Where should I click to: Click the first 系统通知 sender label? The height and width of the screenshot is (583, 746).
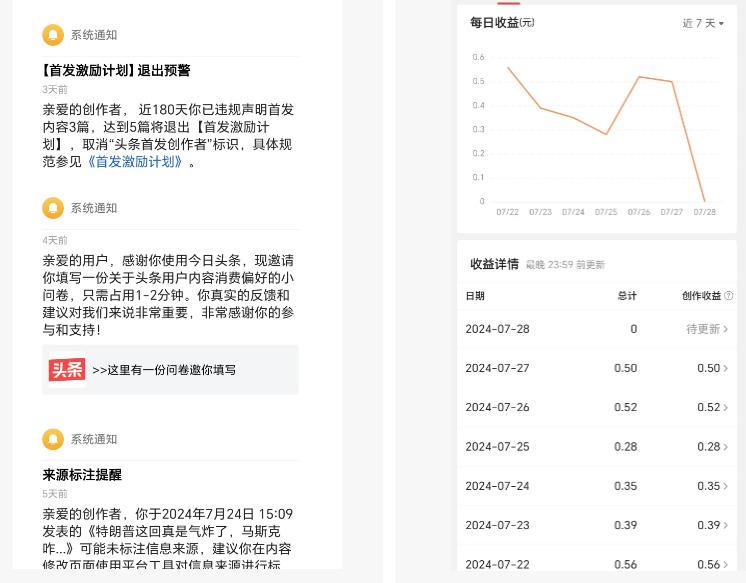click(94, 35)
